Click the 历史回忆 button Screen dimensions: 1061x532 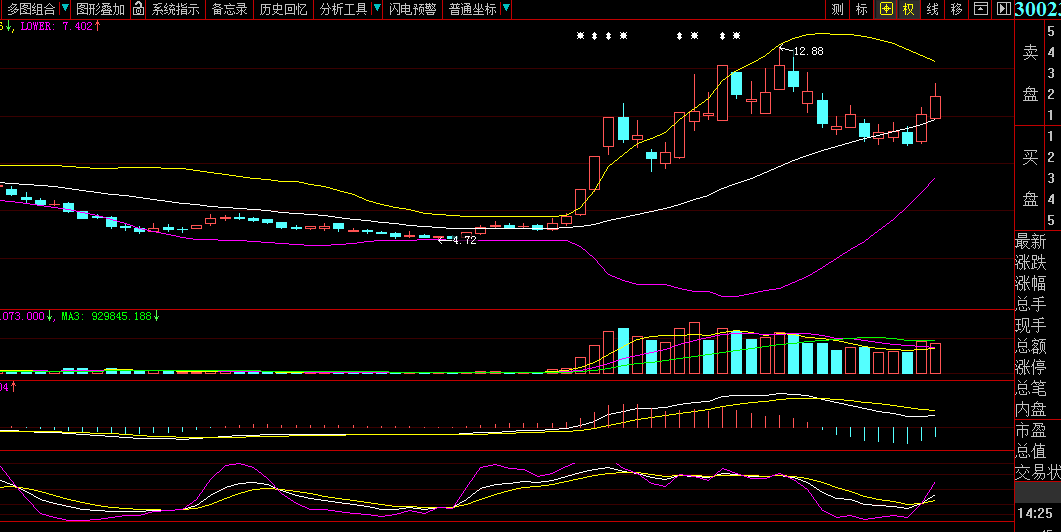284,9
